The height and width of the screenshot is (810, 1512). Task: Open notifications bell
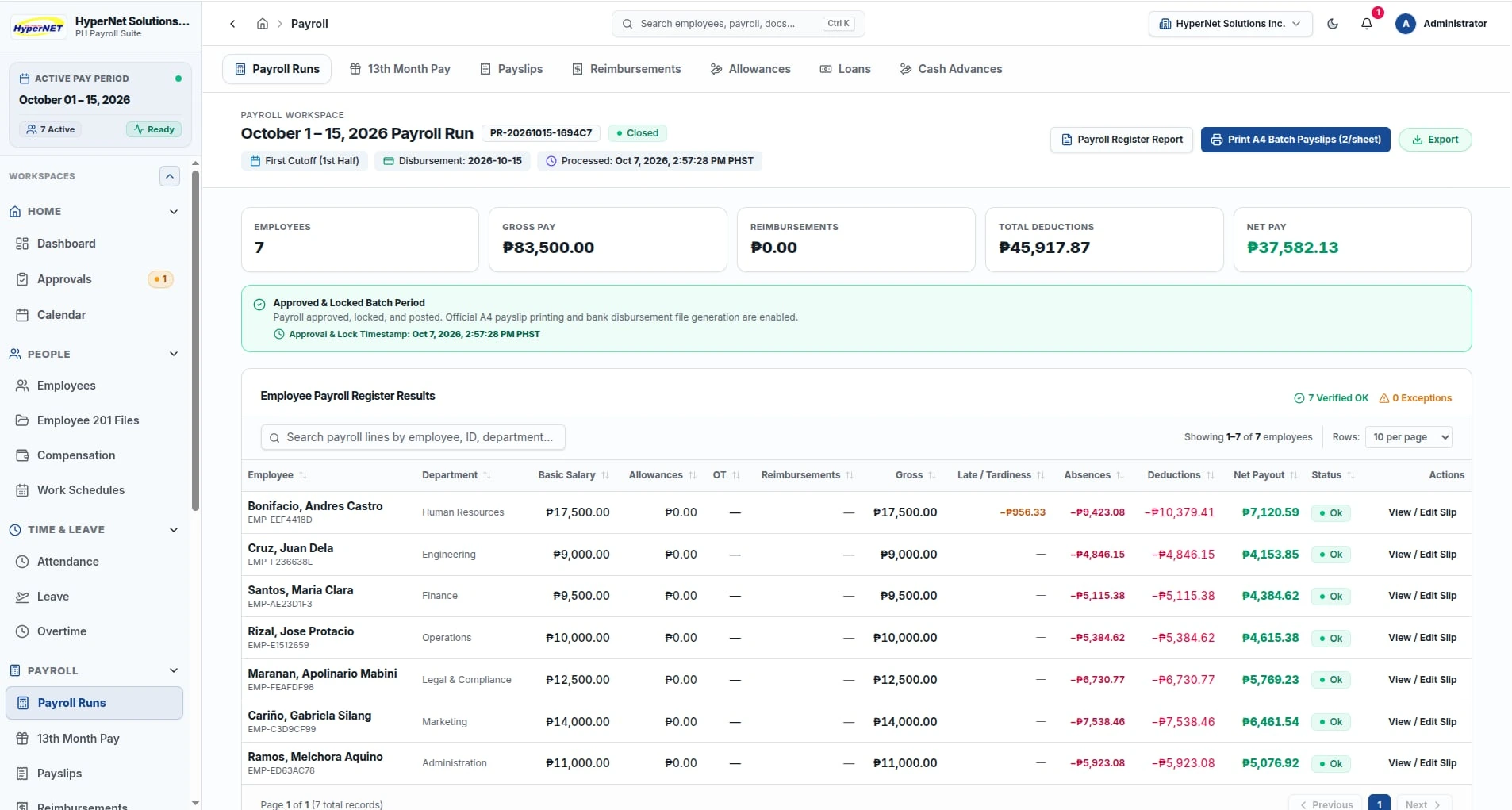point(1367,24)
